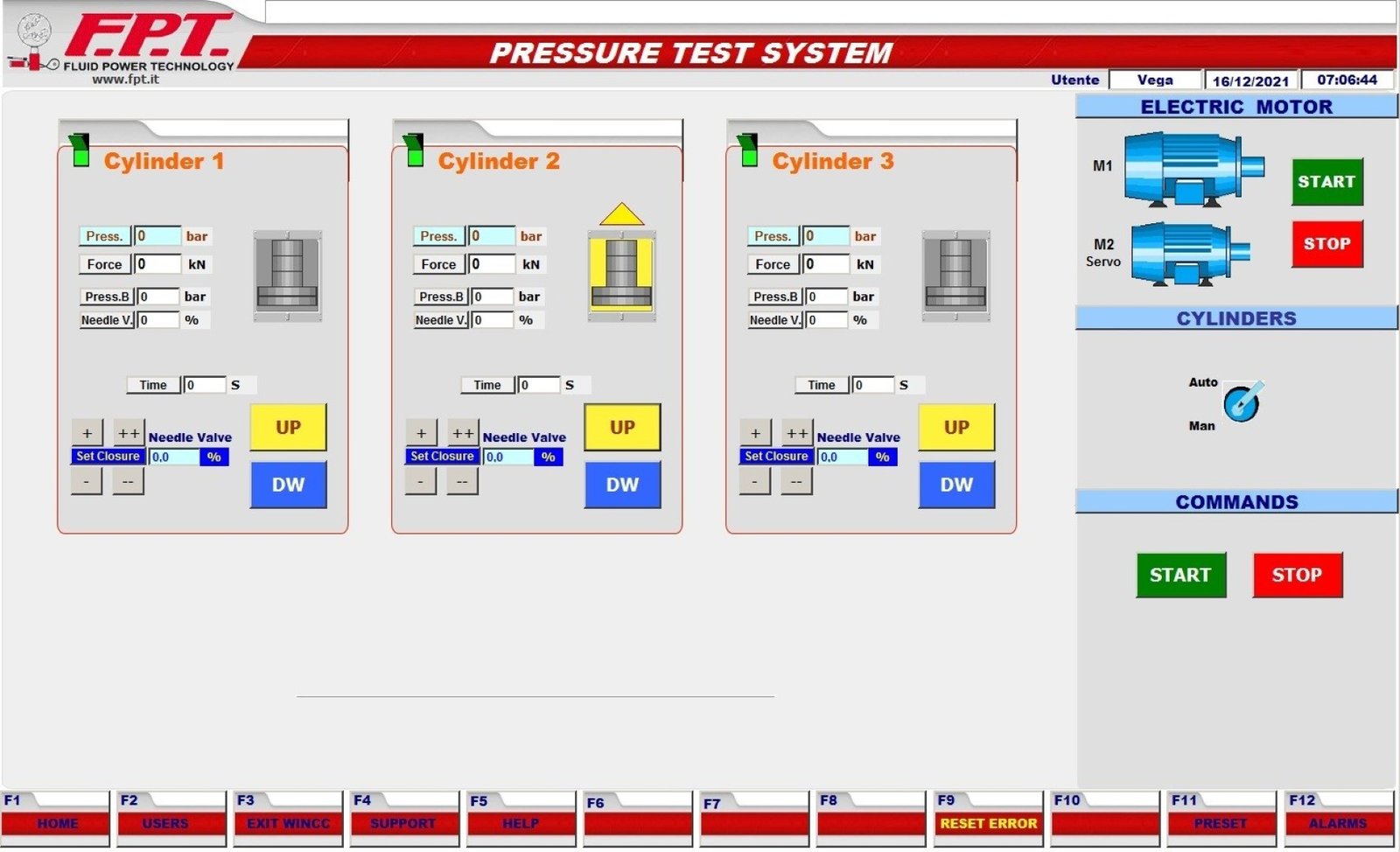Viewport: 1400px width, 852px height.
Task: Stop the electric motor with red STOP
Action: tap(1326, 243)
